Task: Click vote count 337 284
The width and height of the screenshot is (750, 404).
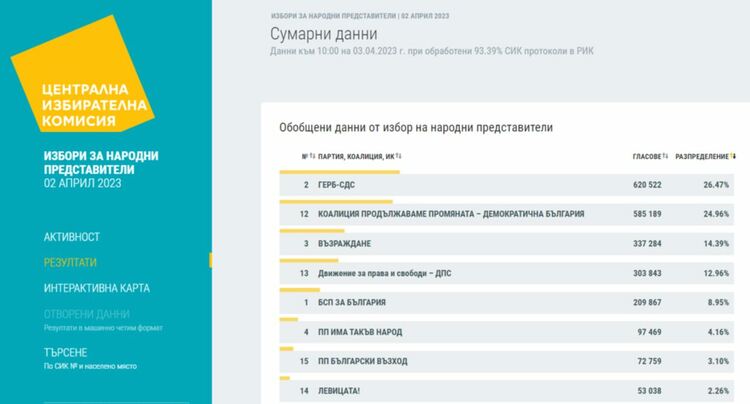Action: click(647, 243)
